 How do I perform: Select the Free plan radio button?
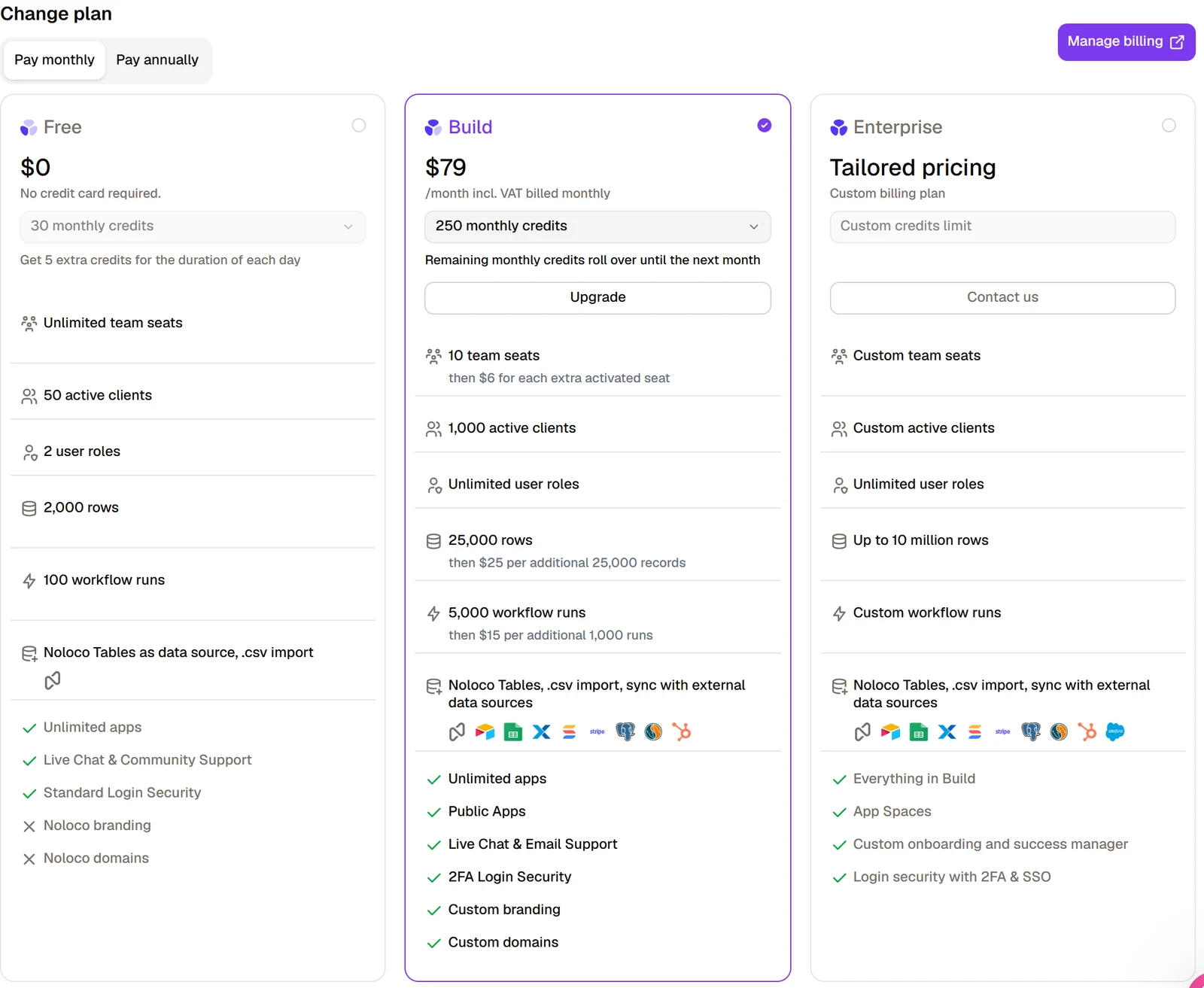click(x=359, y=126)
